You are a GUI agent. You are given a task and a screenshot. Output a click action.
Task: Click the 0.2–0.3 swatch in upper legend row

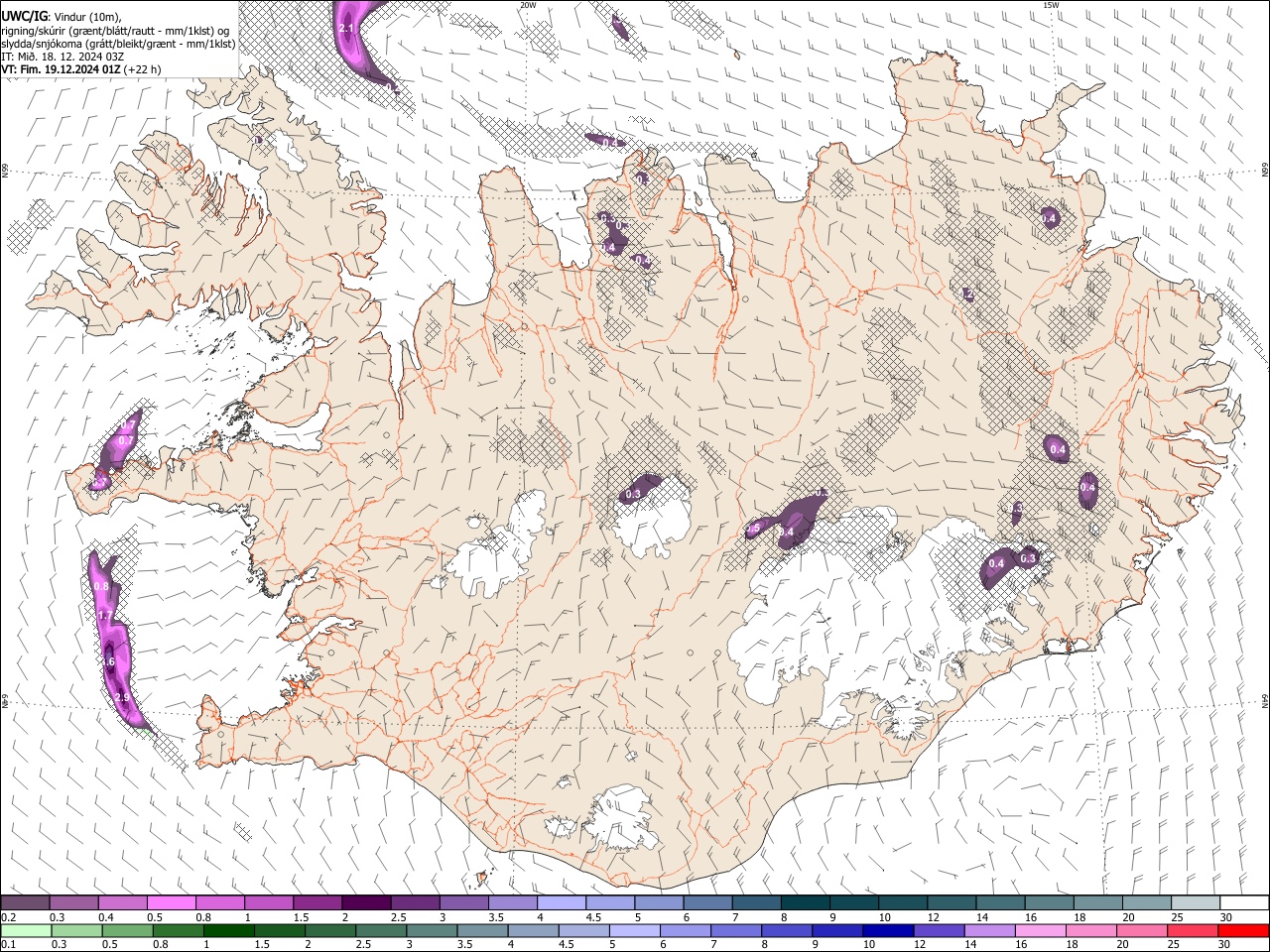tap(25, 903)
